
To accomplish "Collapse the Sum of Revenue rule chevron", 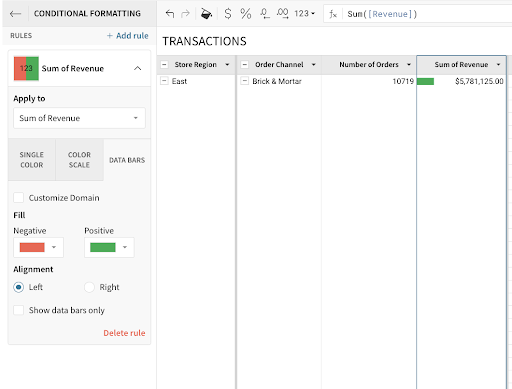I will pos(137,68).
